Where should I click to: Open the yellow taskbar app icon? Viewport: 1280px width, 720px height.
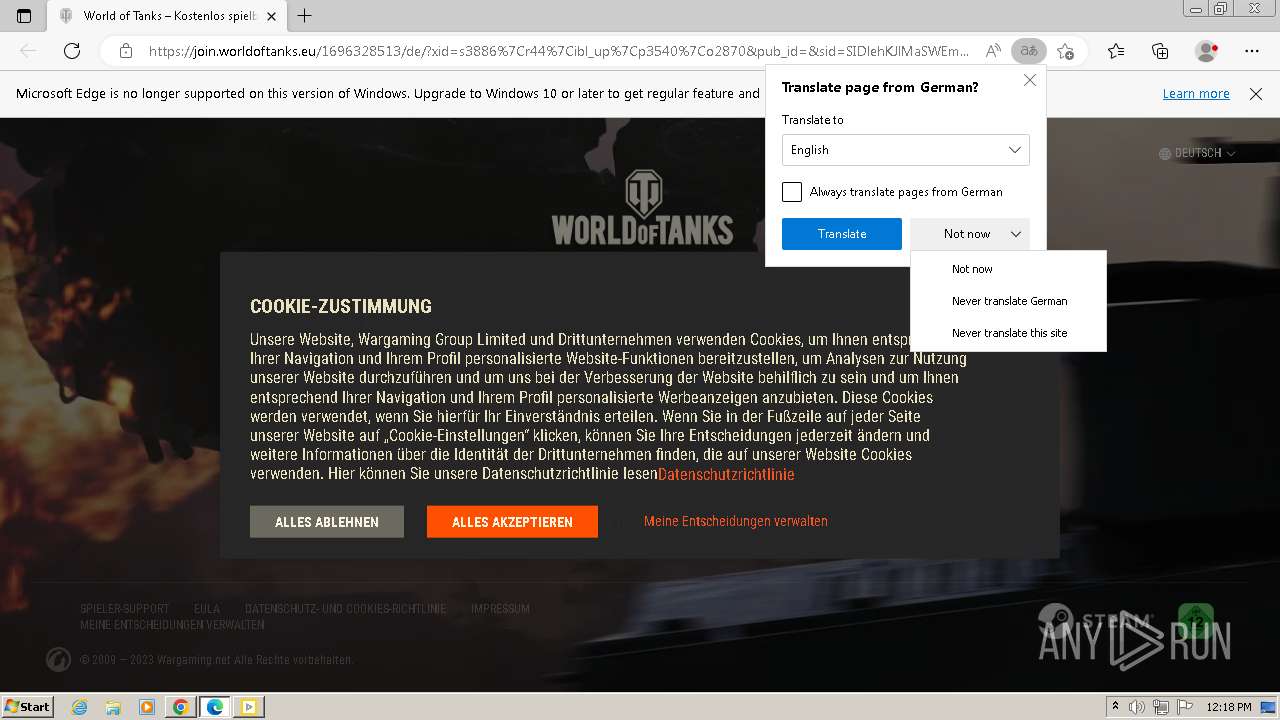[x=249, y=707]
